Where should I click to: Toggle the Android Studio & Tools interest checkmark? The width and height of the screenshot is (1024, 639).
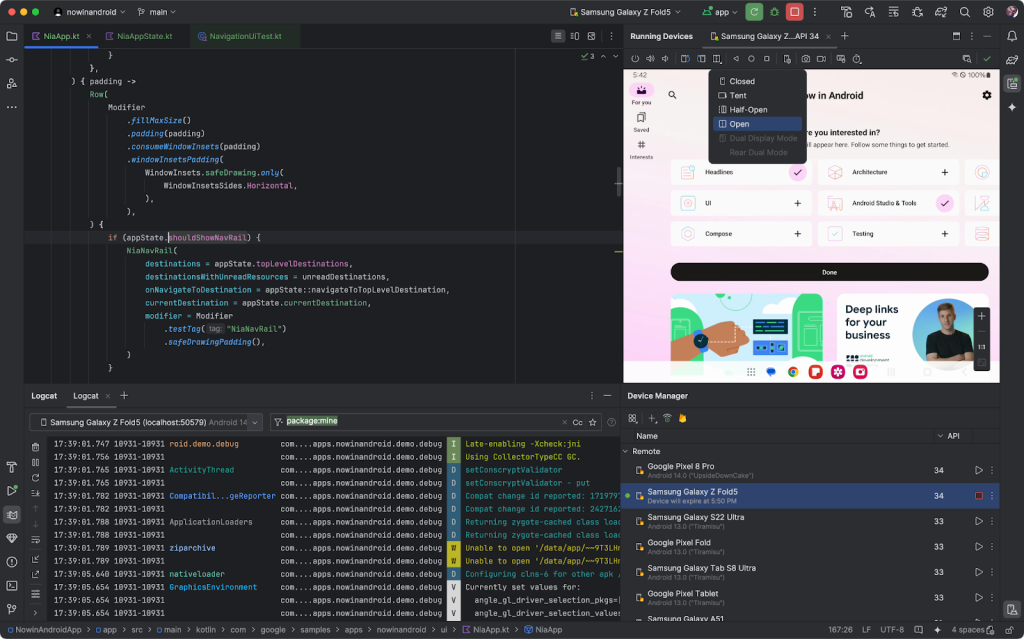coord(944,203)
